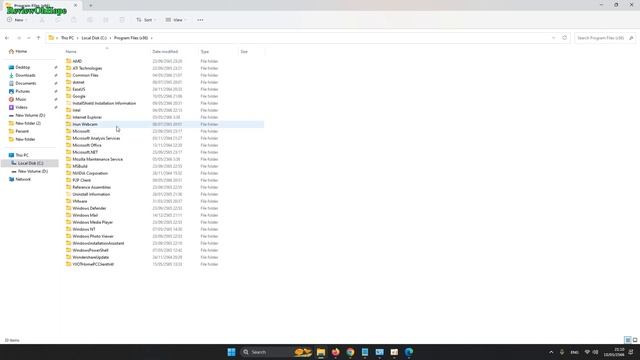Open the address bar history dropdown
640x360 pixels.
(553, 38)
